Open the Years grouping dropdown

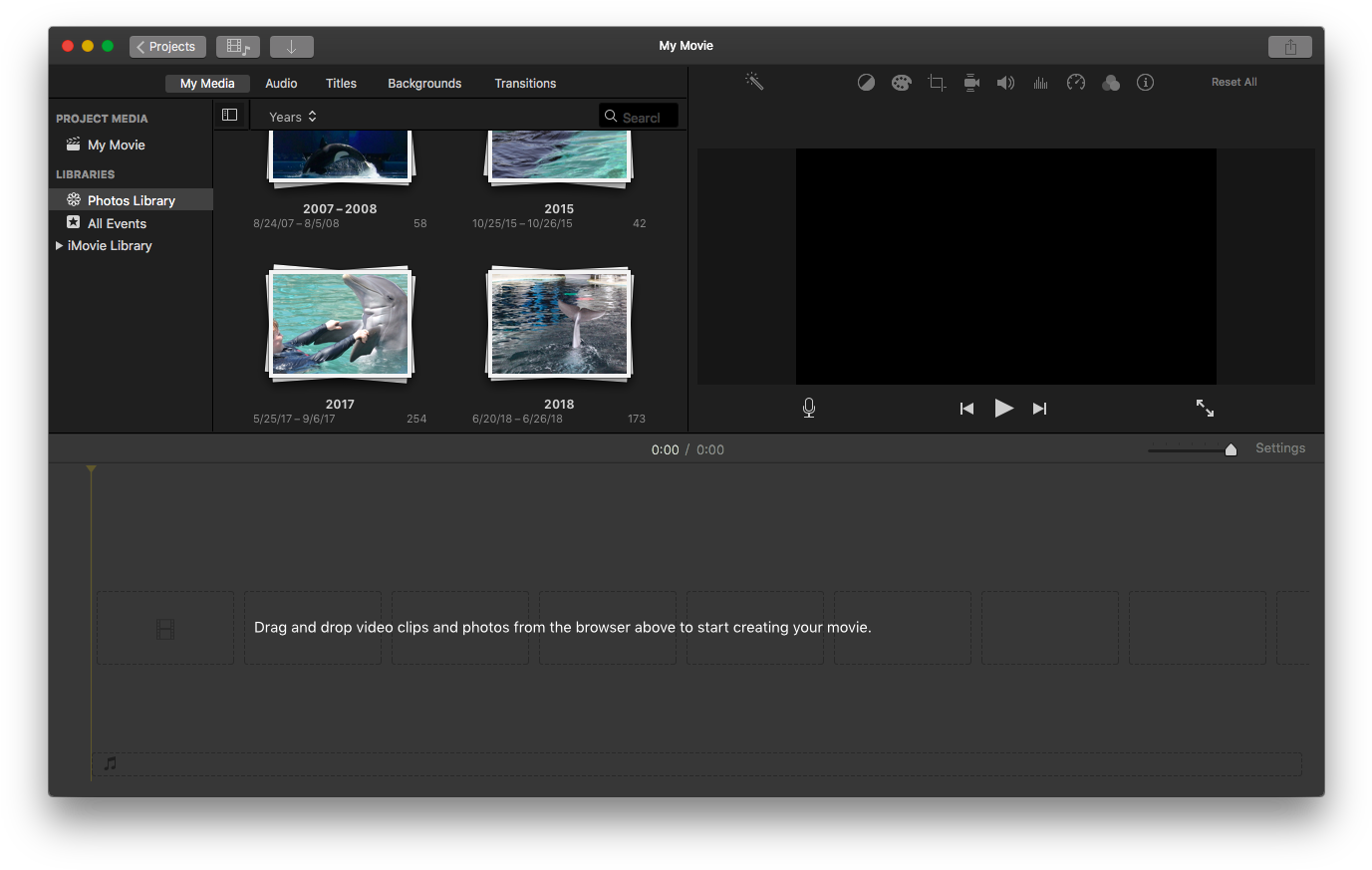pyautogui.click(x=293, y=117)
